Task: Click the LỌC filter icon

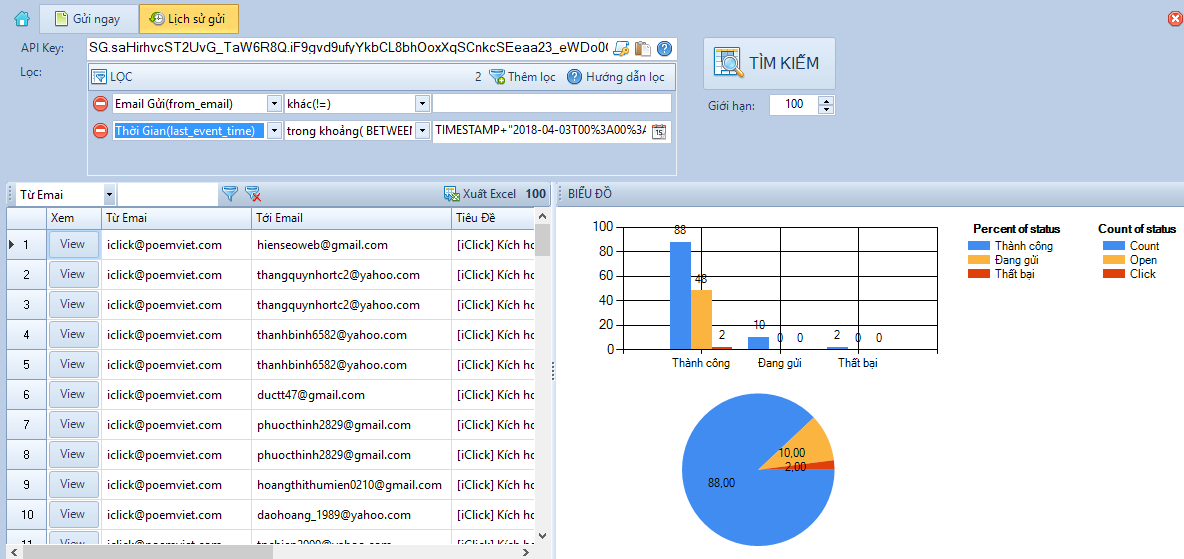Action: coord(99,76)
